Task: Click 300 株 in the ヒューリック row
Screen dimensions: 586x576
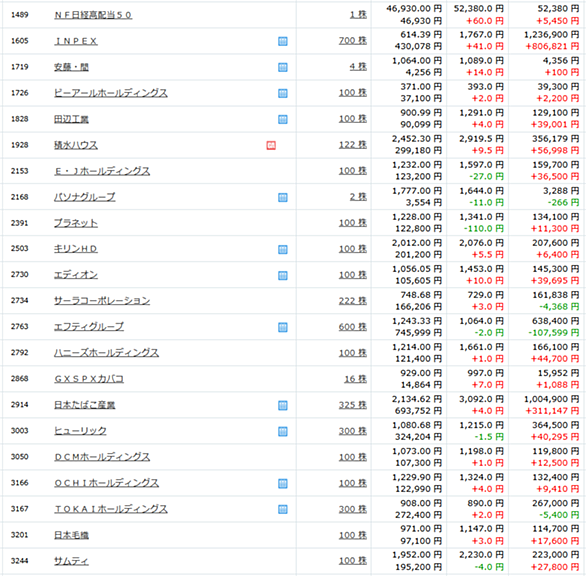Action: (x=353, y=431)
